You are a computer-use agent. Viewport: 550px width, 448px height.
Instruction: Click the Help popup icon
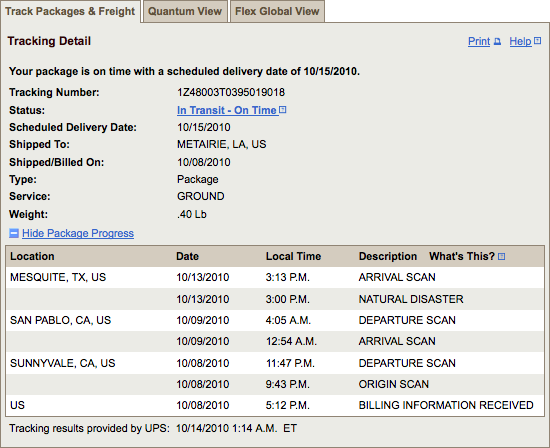click(x=537, y=41)
